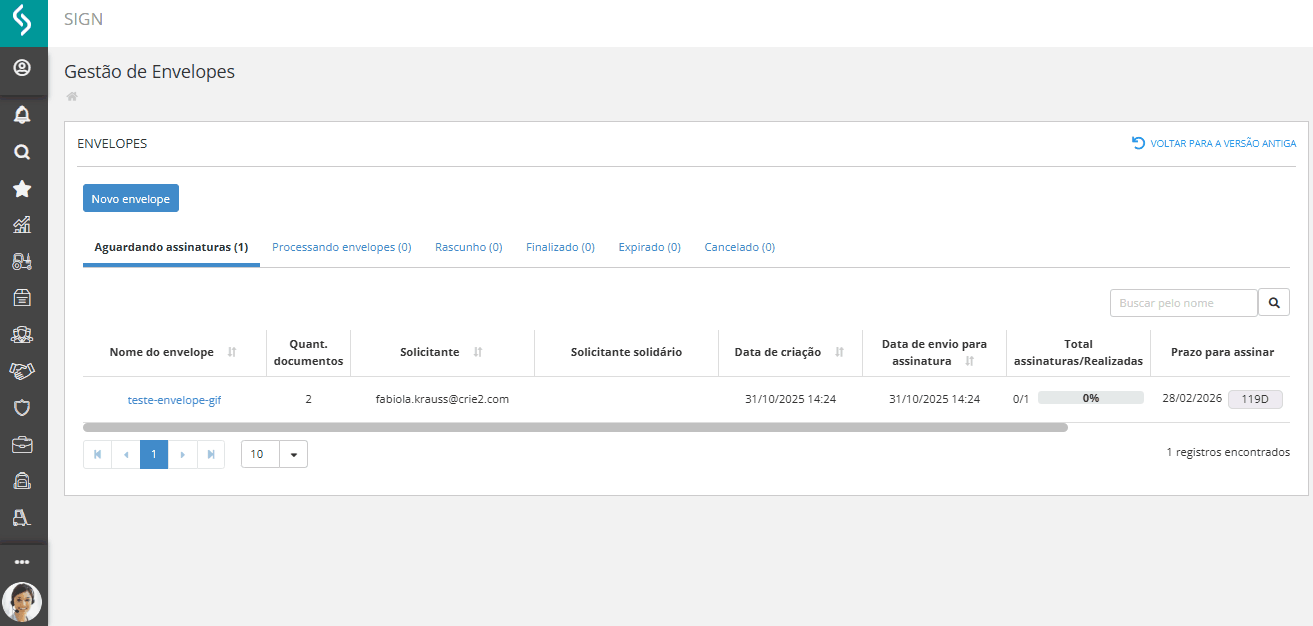
Task: Open the briefcase icon in sidebar
Action: click(22, 444)
